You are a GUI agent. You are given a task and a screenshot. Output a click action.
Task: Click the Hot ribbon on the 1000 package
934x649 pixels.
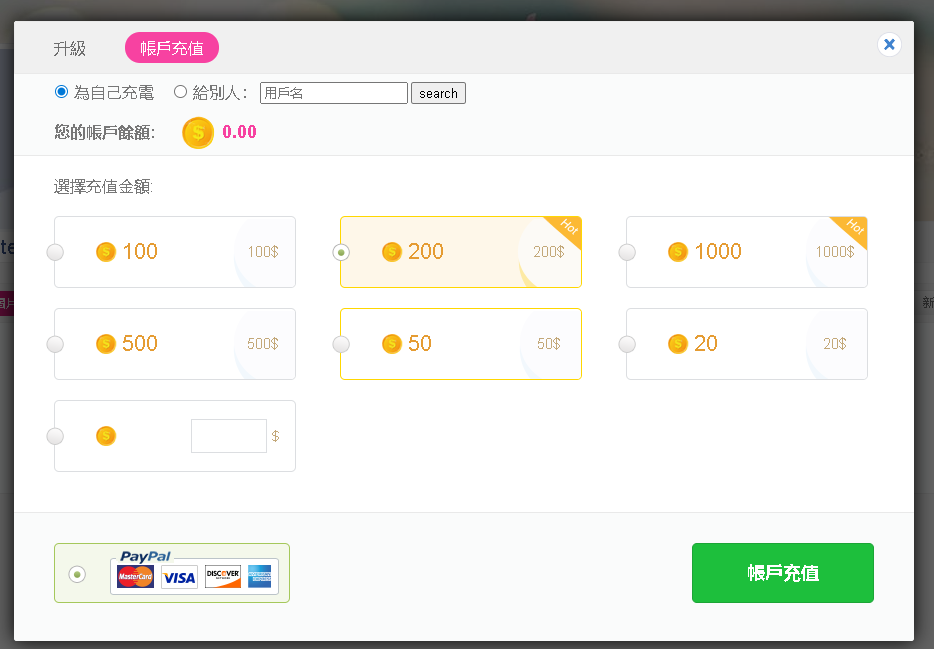coord(851,230)
